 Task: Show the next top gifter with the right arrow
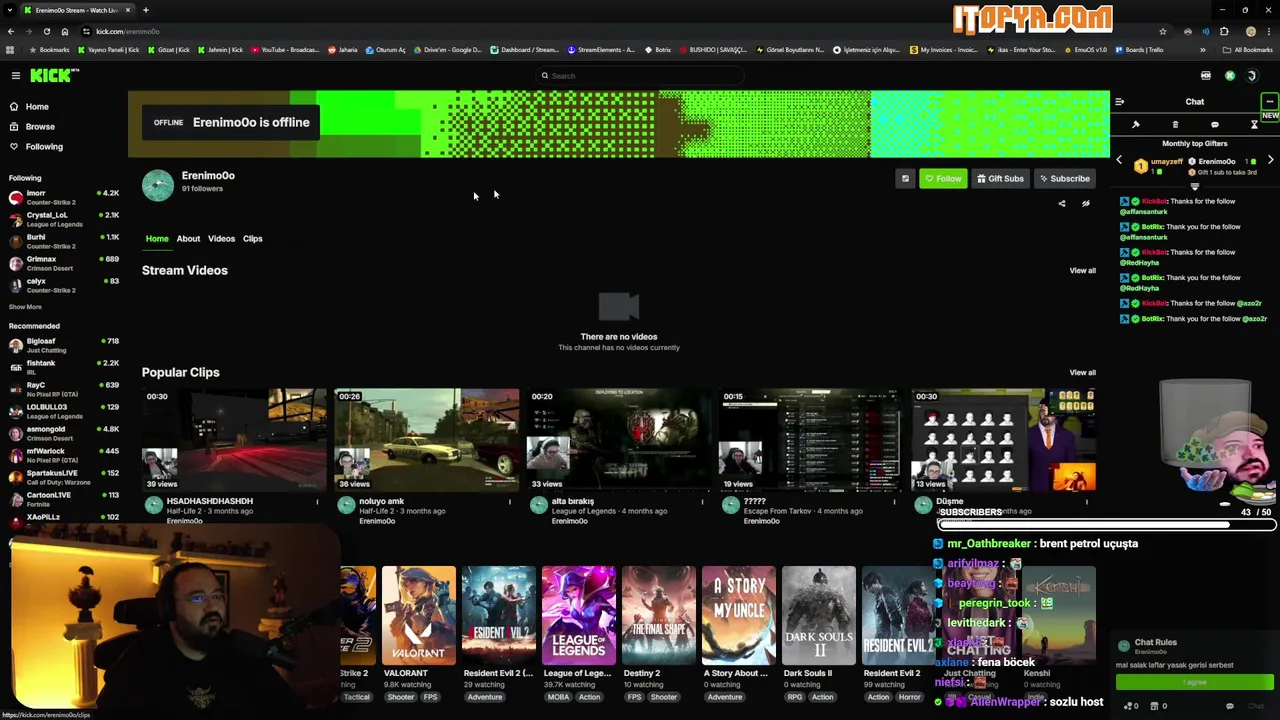[x=1270, y=161]
